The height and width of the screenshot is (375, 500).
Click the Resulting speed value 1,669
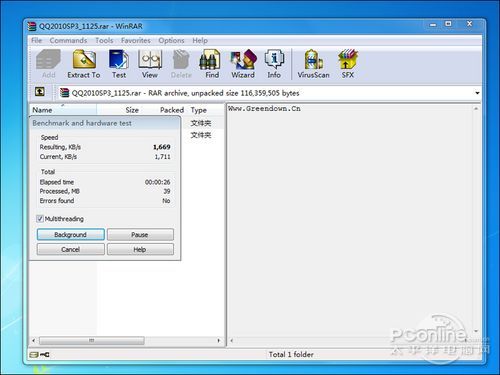click(162, 147)
